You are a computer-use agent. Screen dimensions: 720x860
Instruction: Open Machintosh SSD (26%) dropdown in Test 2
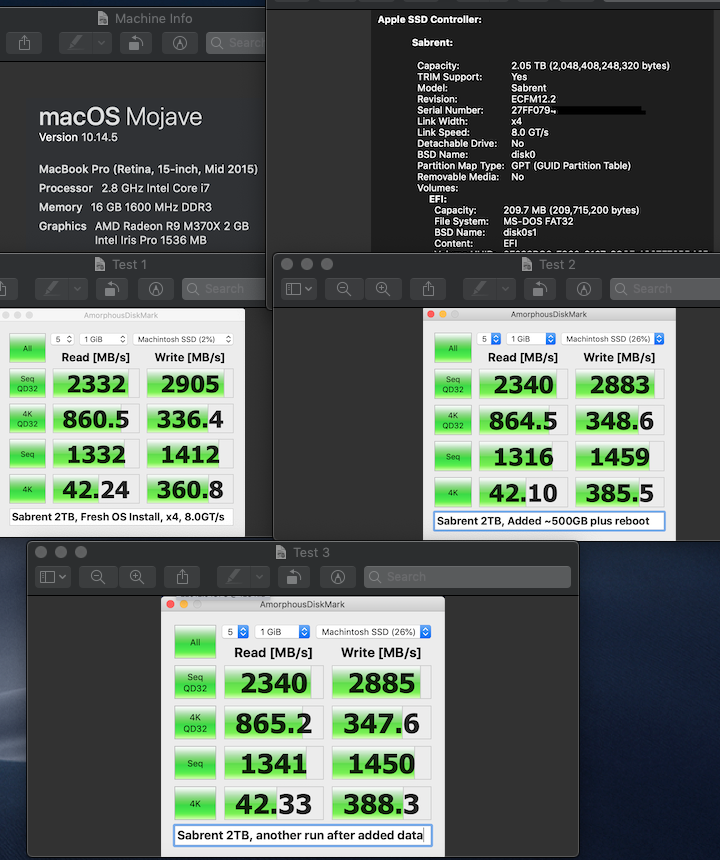613,338
